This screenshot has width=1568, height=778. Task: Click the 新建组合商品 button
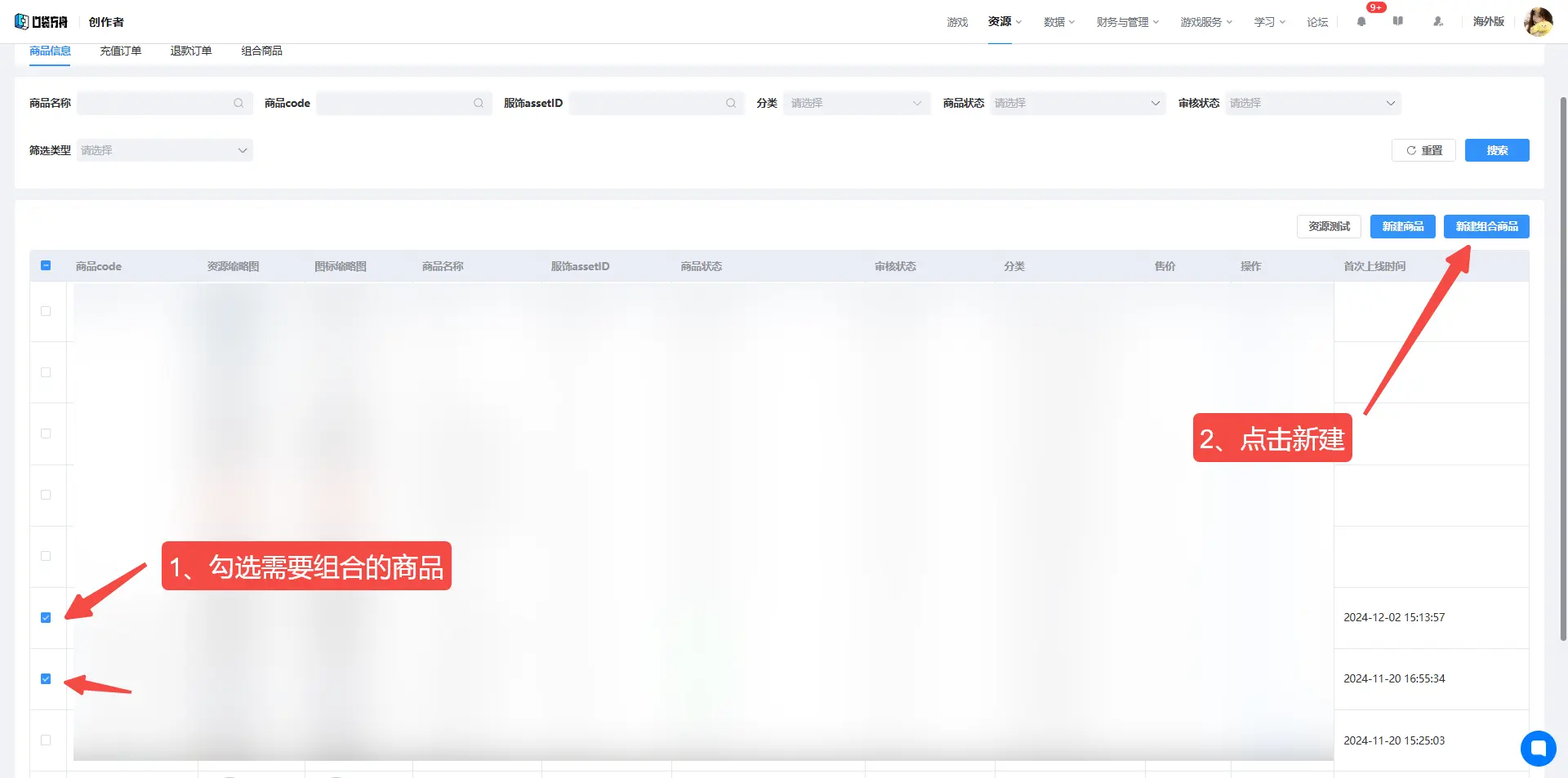click(x=1486, y=227)
